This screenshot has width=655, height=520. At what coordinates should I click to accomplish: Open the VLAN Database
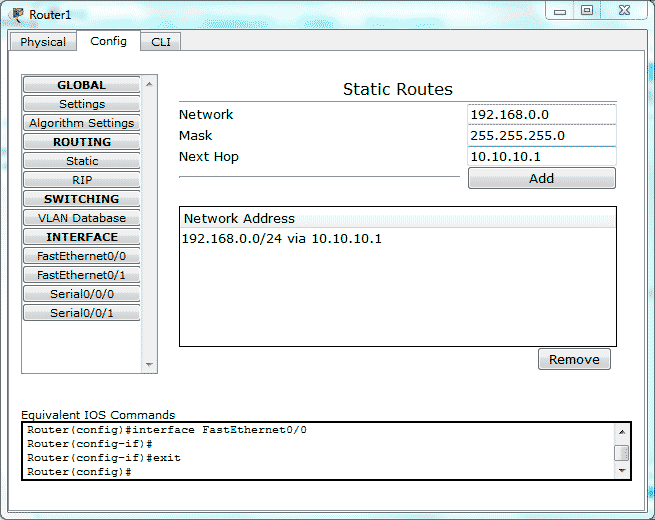[x=82, y=218]
